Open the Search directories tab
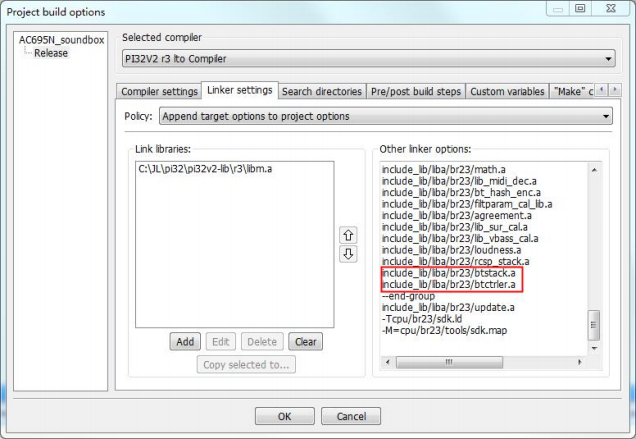 322,92
